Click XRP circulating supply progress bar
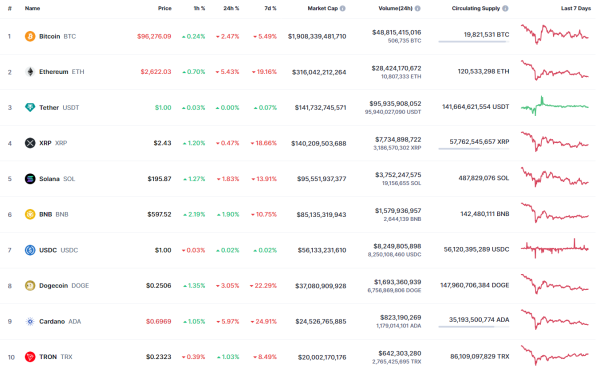600x371 pixels. tap(474, 148)
